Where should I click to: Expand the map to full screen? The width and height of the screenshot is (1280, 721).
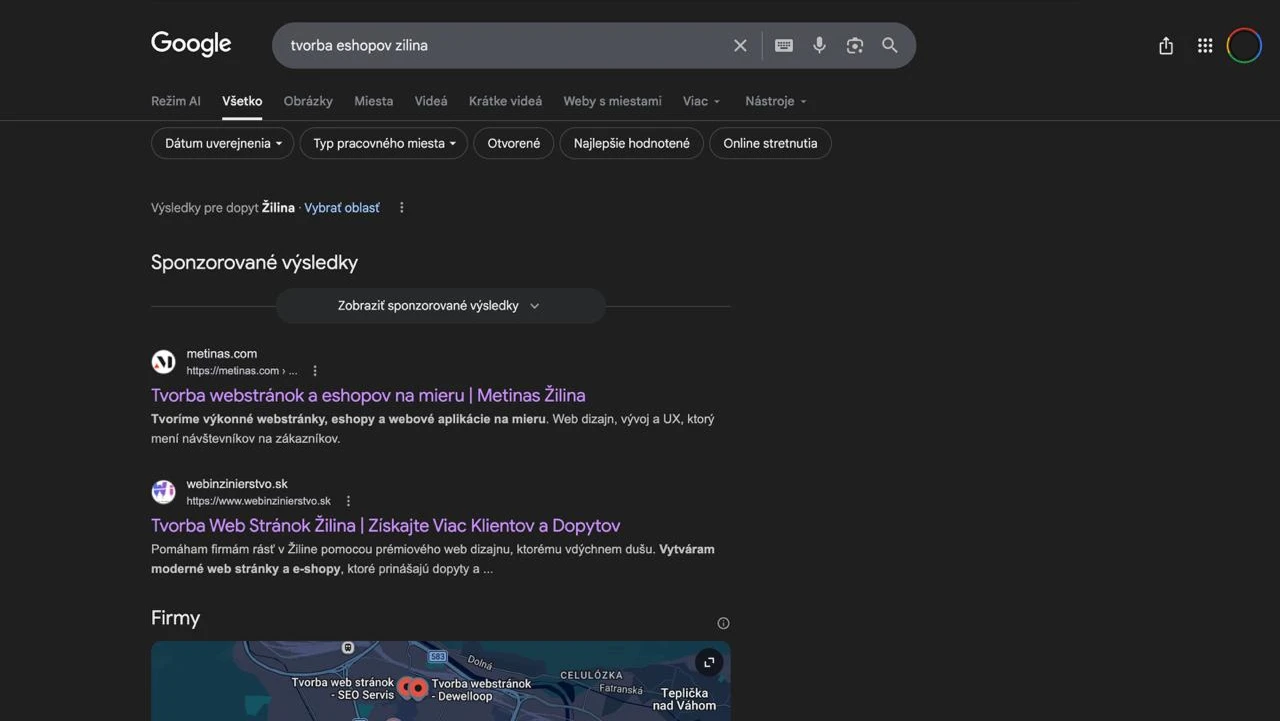[708, 662]
